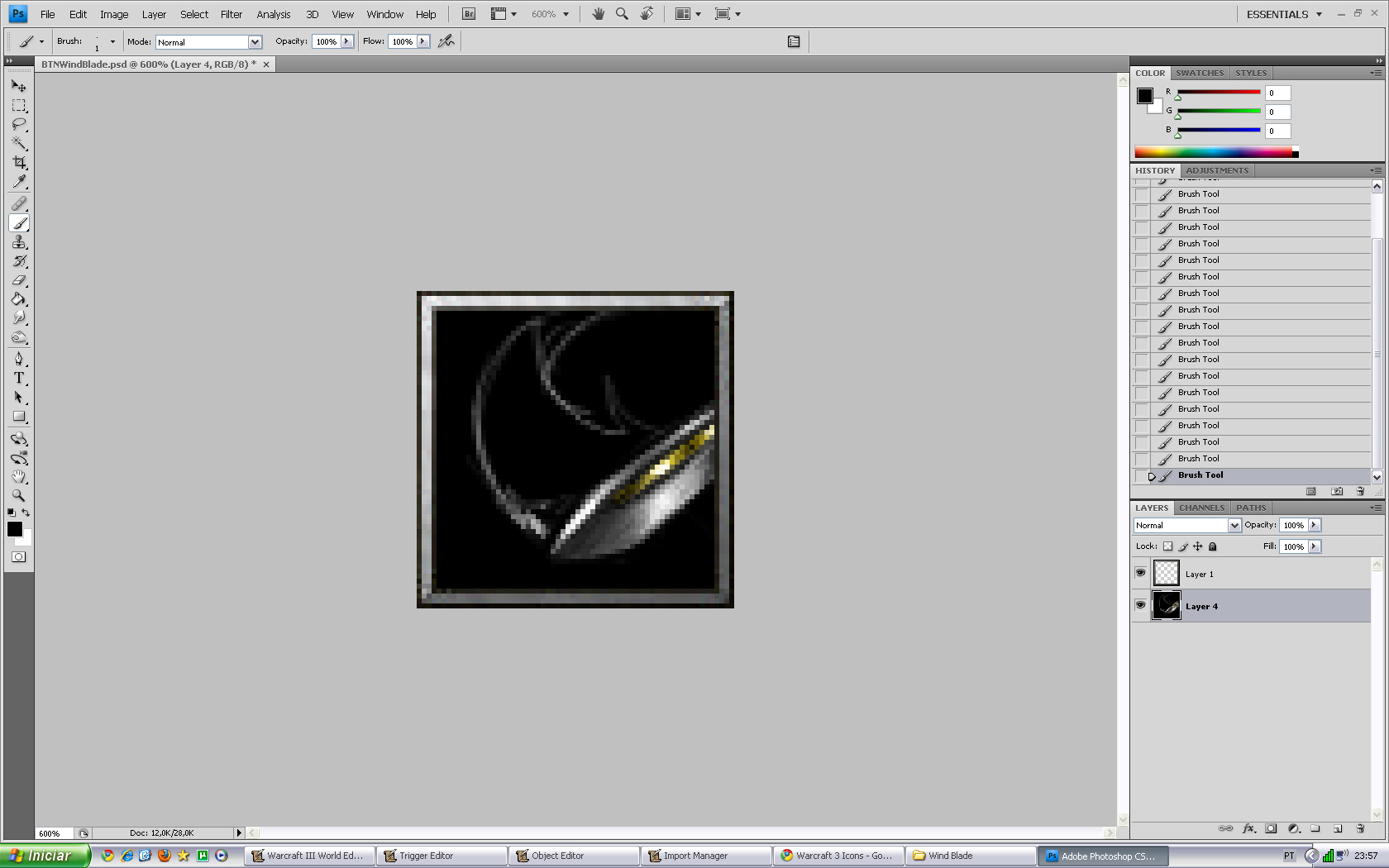Toggle Quick Mask mode

pyautogui.click(x=19, y=557)
